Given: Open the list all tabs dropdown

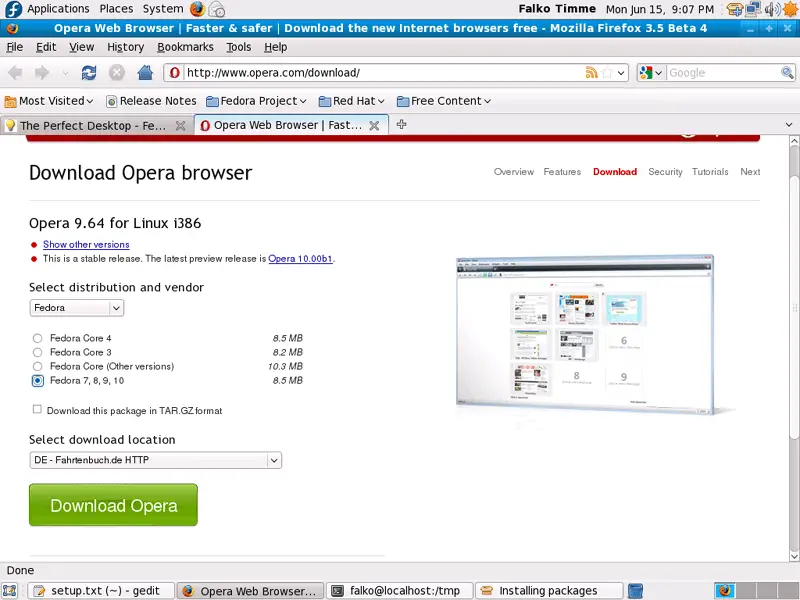Looking at the screenshot, I should tap(789, 124).
